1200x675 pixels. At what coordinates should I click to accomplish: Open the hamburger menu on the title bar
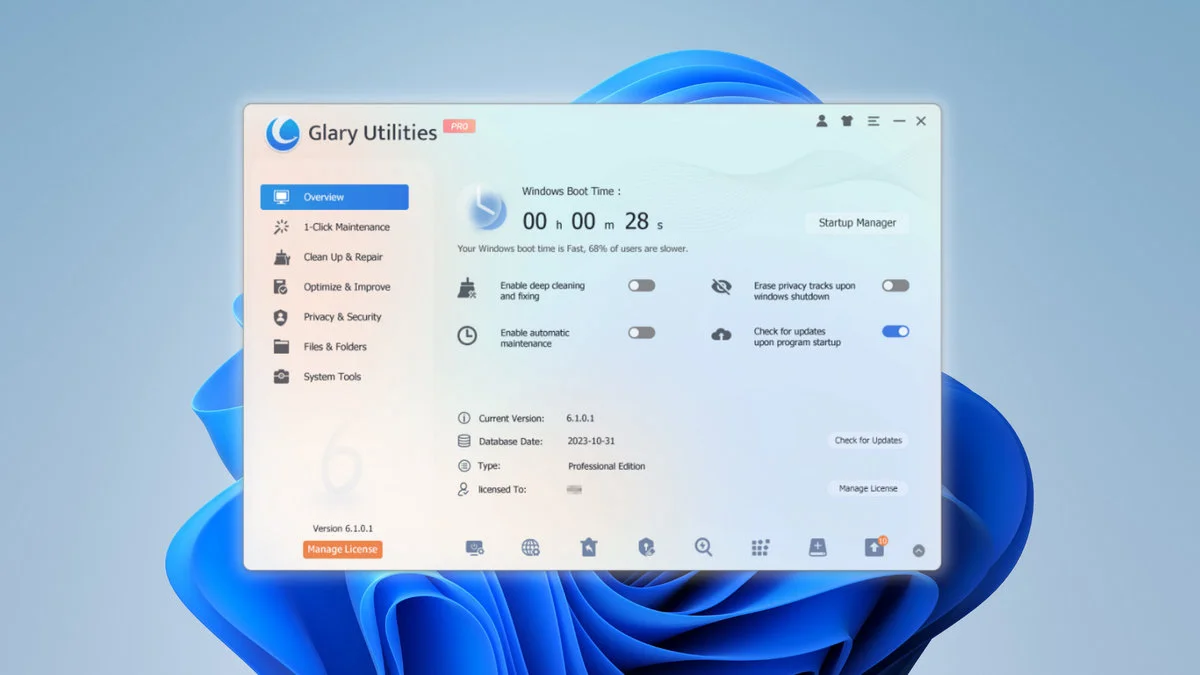[x=872, y=120]
